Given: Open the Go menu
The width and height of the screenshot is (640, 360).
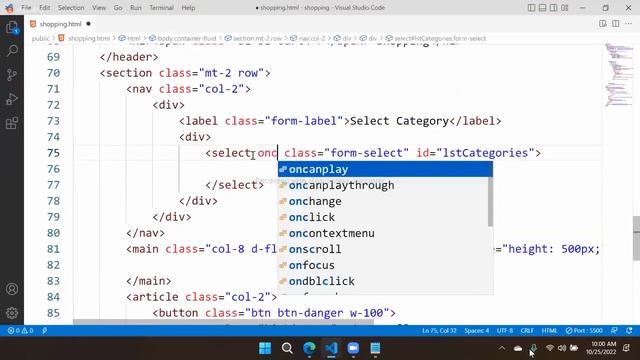Looking at the screenshot, I should tap(118, 8).
